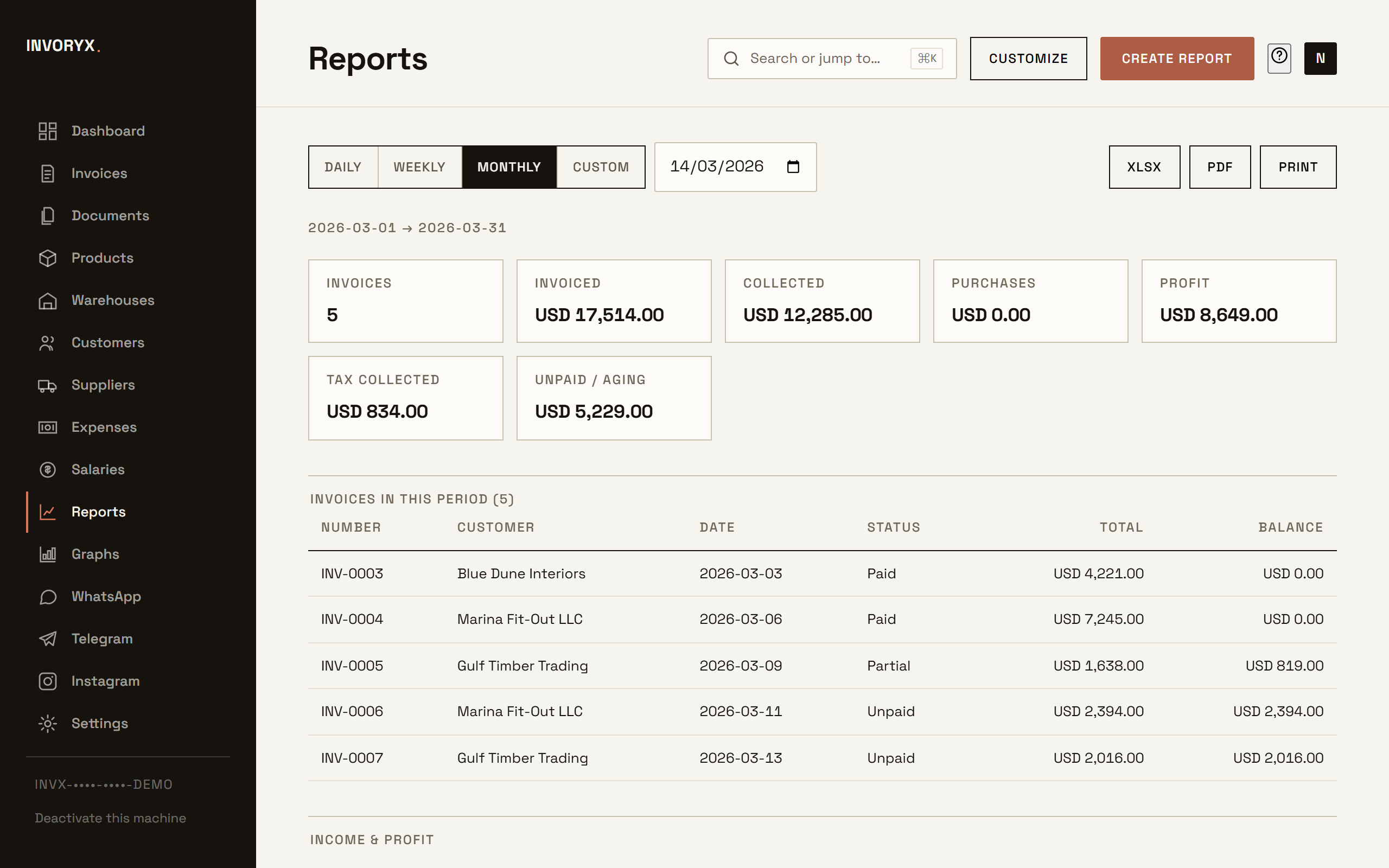Click the BALANCE column header

click(x=1291, y=527)
